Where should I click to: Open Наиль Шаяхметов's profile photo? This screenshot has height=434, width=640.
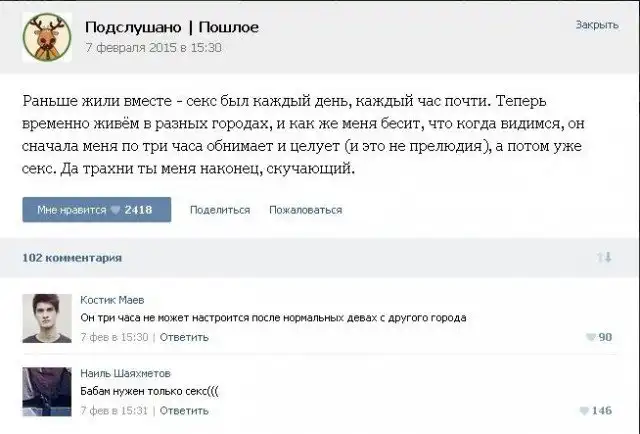click(x=46, y=391)
